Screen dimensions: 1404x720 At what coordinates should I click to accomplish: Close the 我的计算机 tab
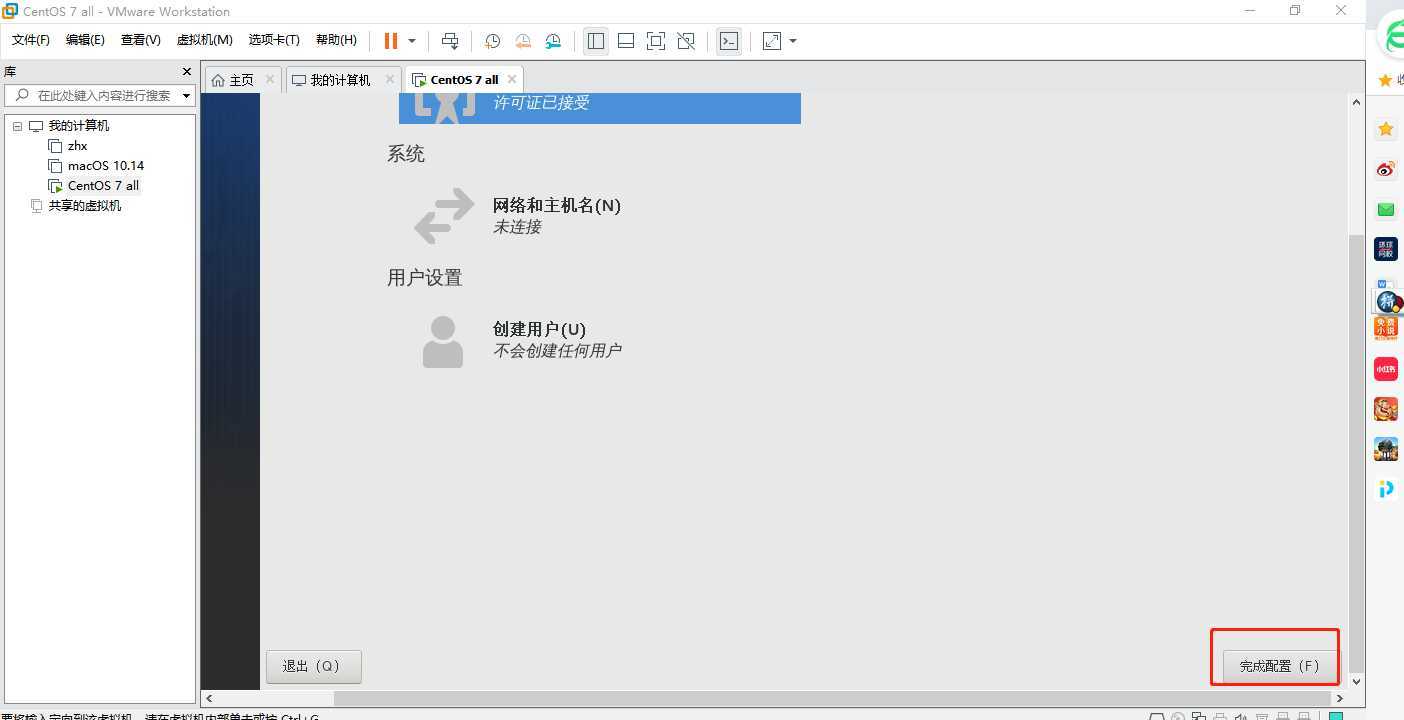pyautogui.click(x=390, y=79)
